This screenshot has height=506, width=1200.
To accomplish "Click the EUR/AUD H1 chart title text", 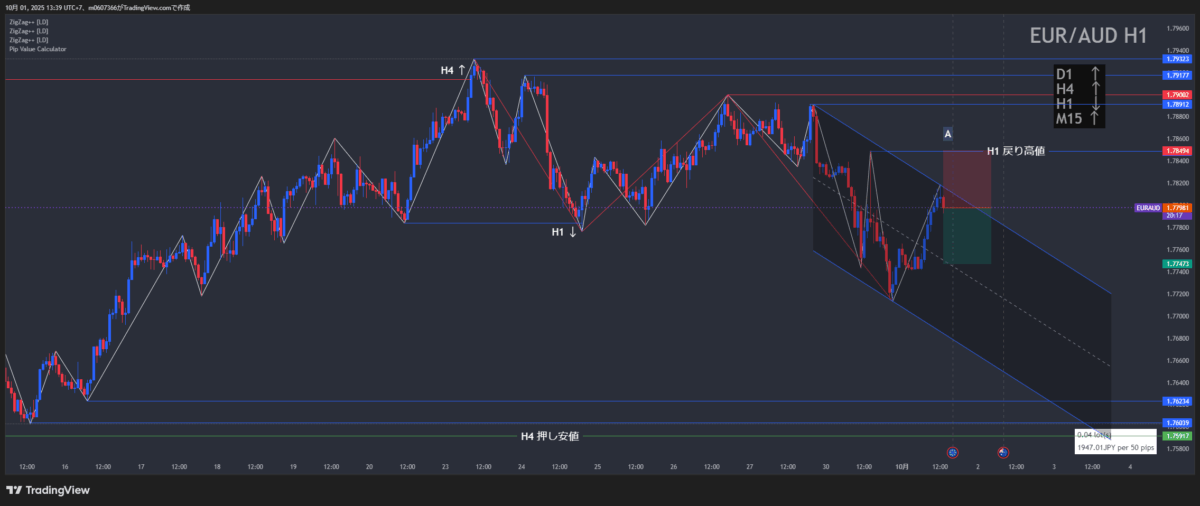I will tap(1087, 36).
